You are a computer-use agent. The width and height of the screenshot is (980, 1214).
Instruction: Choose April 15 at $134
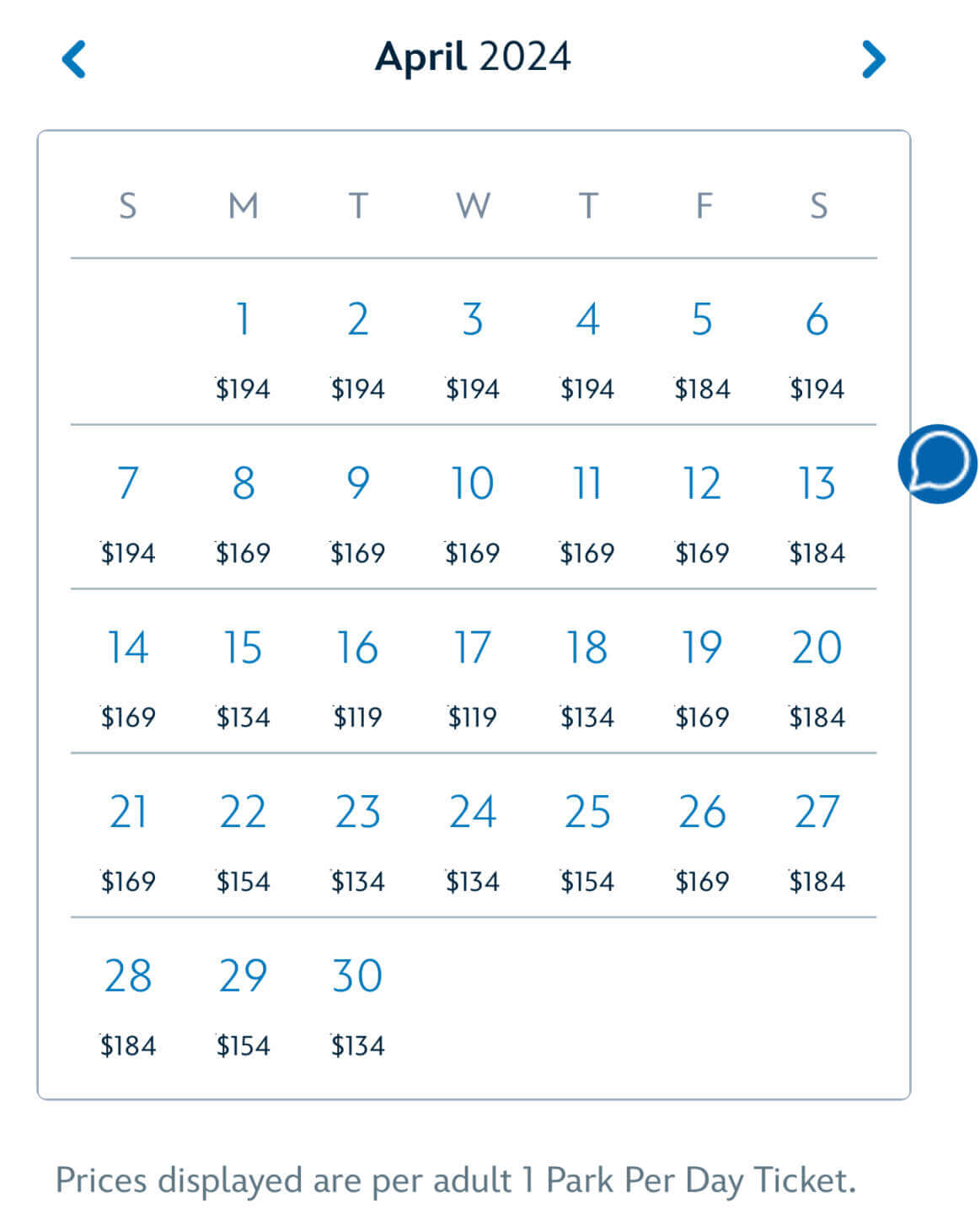pyautogui.click(x=243, y=678)
